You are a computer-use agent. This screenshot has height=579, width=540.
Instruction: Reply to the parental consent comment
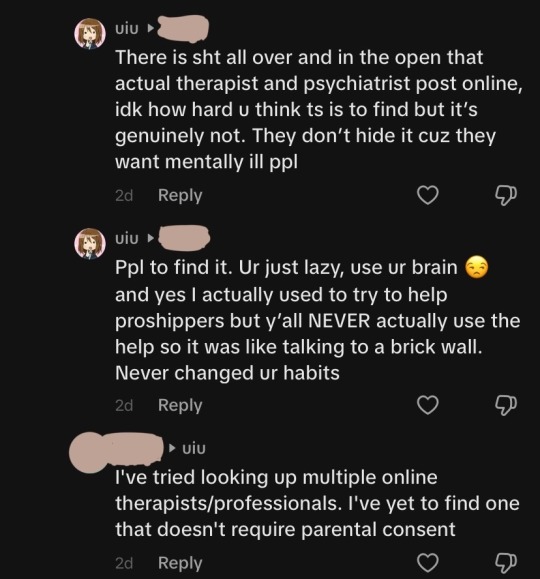180,563
